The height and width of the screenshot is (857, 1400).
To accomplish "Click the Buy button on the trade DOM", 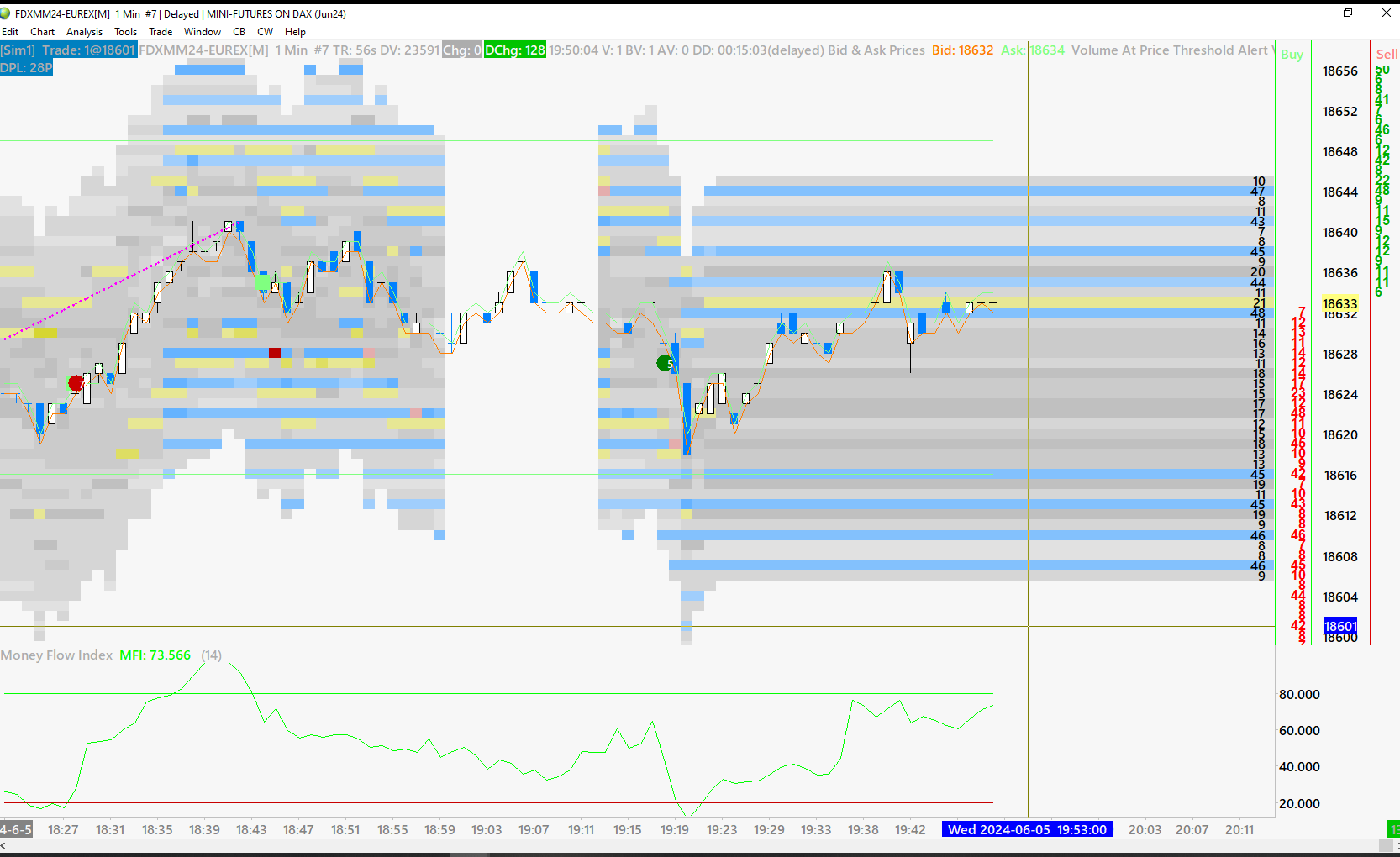I will [x=1292, y=55].
